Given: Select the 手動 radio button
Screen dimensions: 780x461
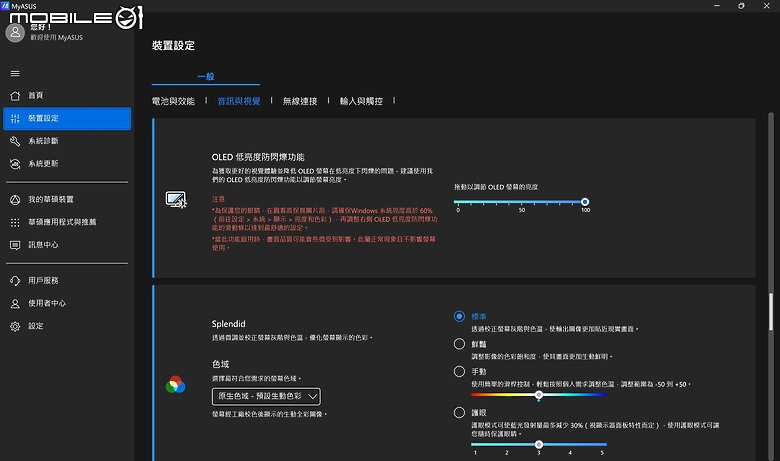Looking at the screenshot, I should pos(459,371).
